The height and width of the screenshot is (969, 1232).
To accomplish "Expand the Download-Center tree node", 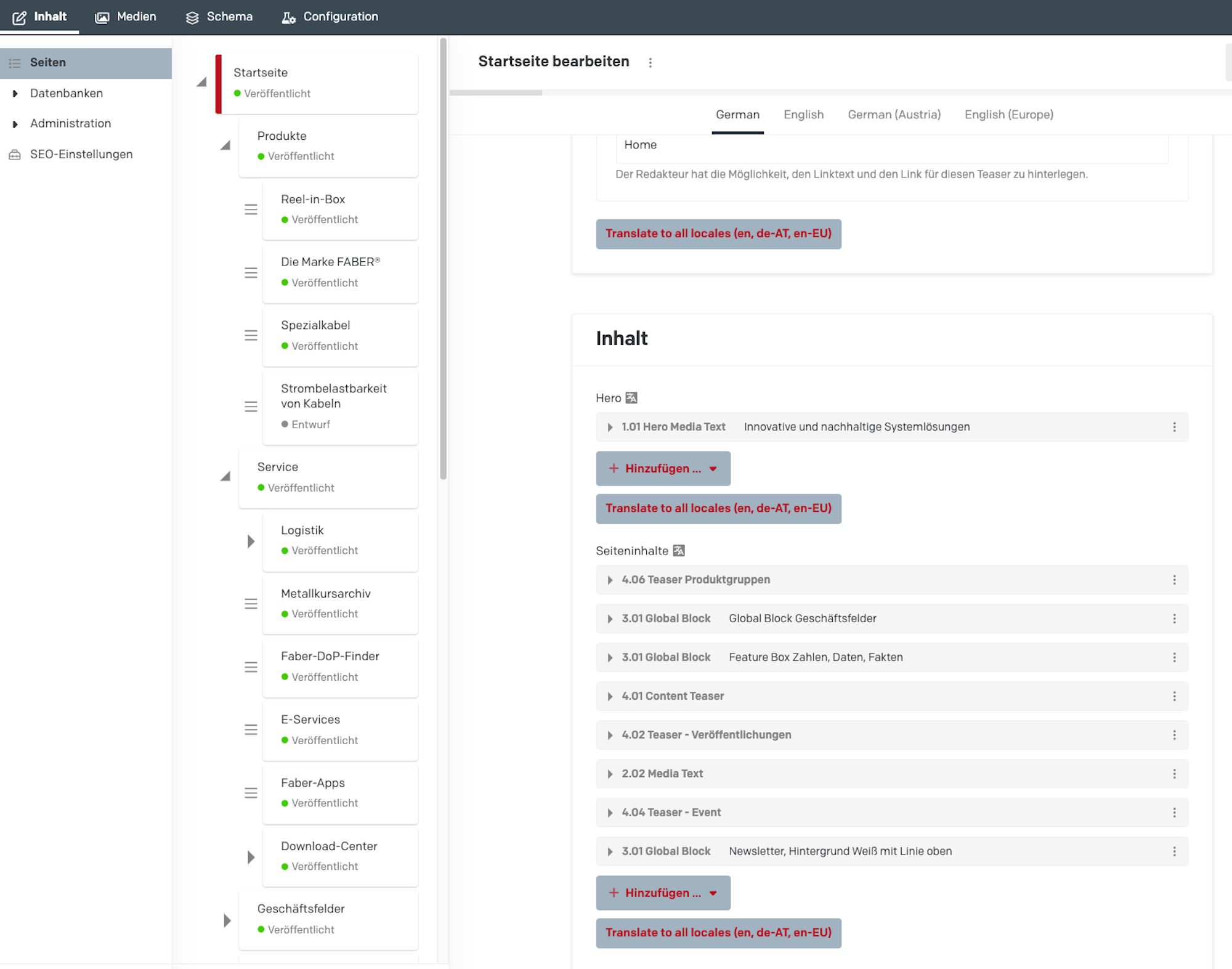I will (x=251, y=858).
